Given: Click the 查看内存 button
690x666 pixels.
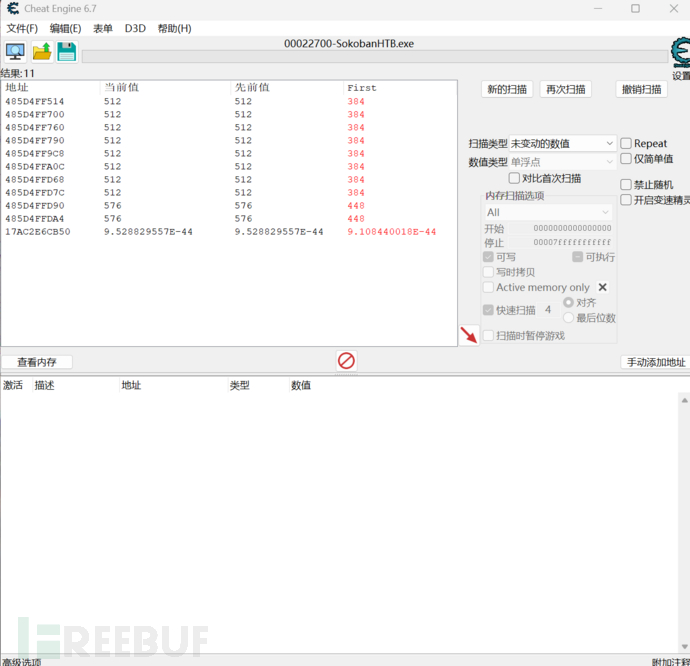Looking at the screenshot, I should tap(37, 362).
